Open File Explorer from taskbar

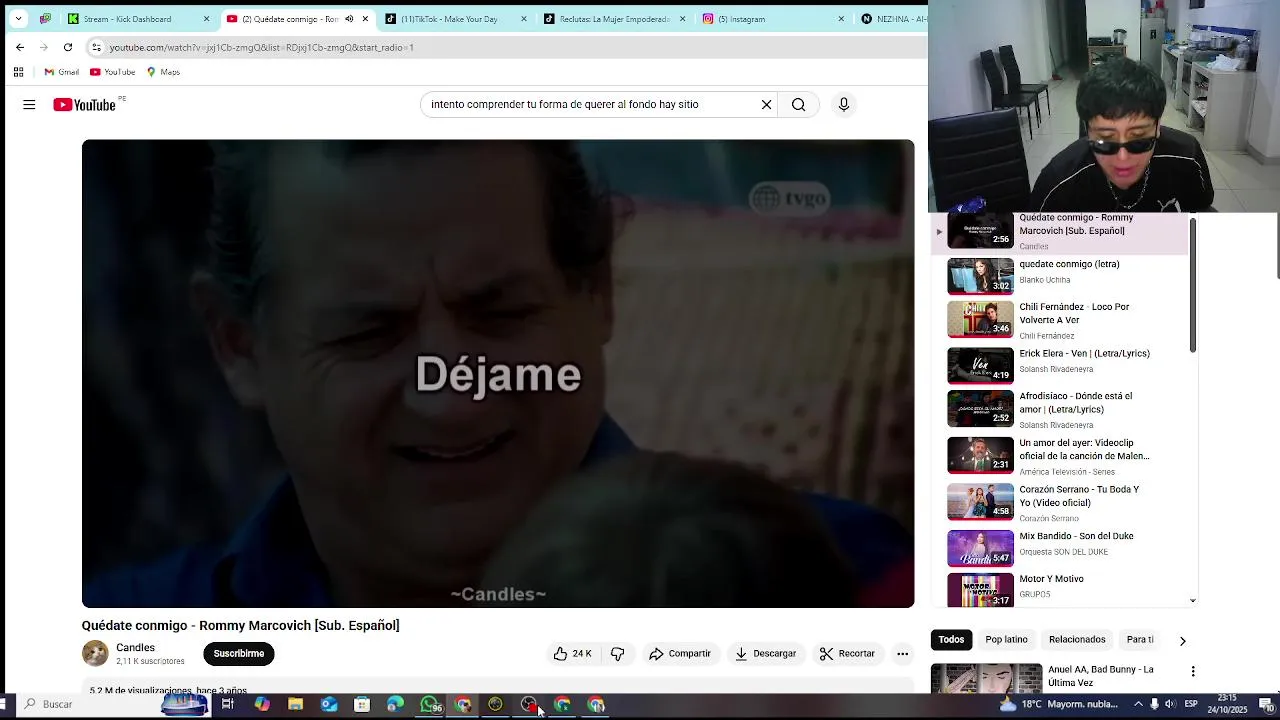click(x=295, y=704)
